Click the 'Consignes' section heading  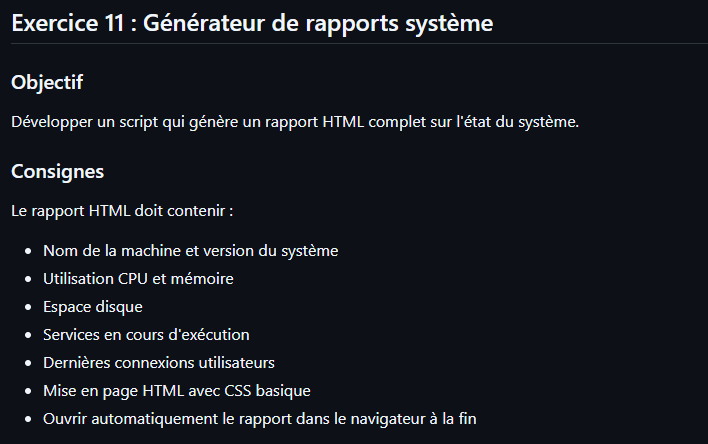click(x=58, y=171)
